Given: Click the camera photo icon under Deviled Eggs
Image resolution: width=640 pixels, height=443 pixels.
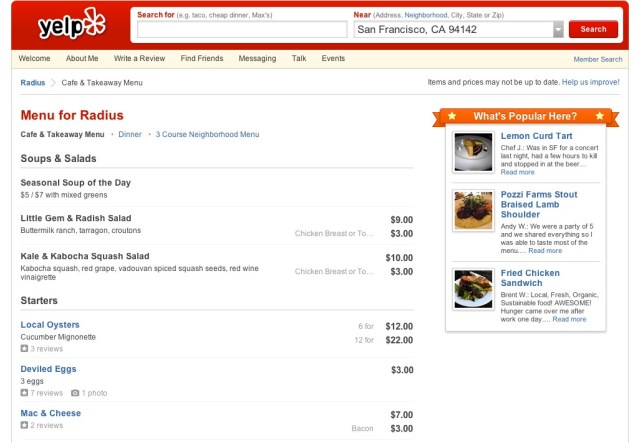Looking at the screenshot, I should click(75, 393).
